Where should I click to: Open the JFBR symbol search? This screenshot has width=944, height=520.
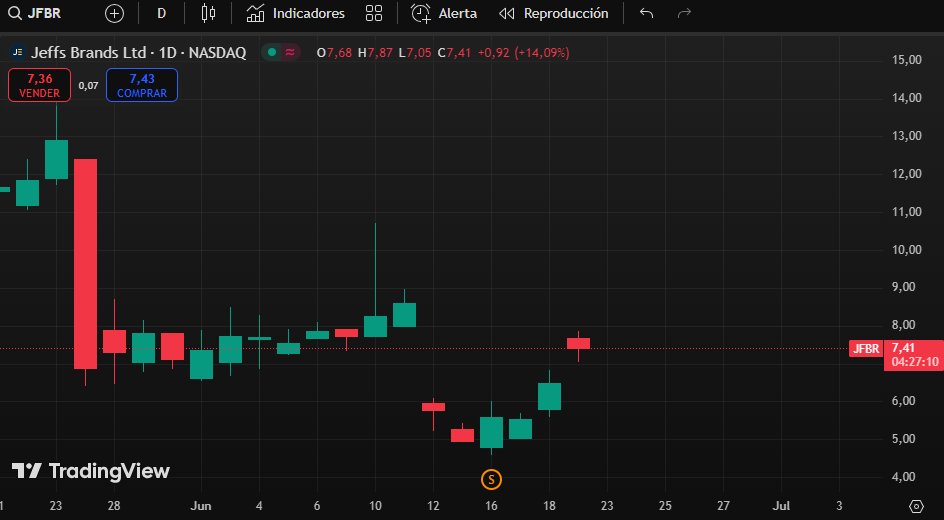pos(35,13)
